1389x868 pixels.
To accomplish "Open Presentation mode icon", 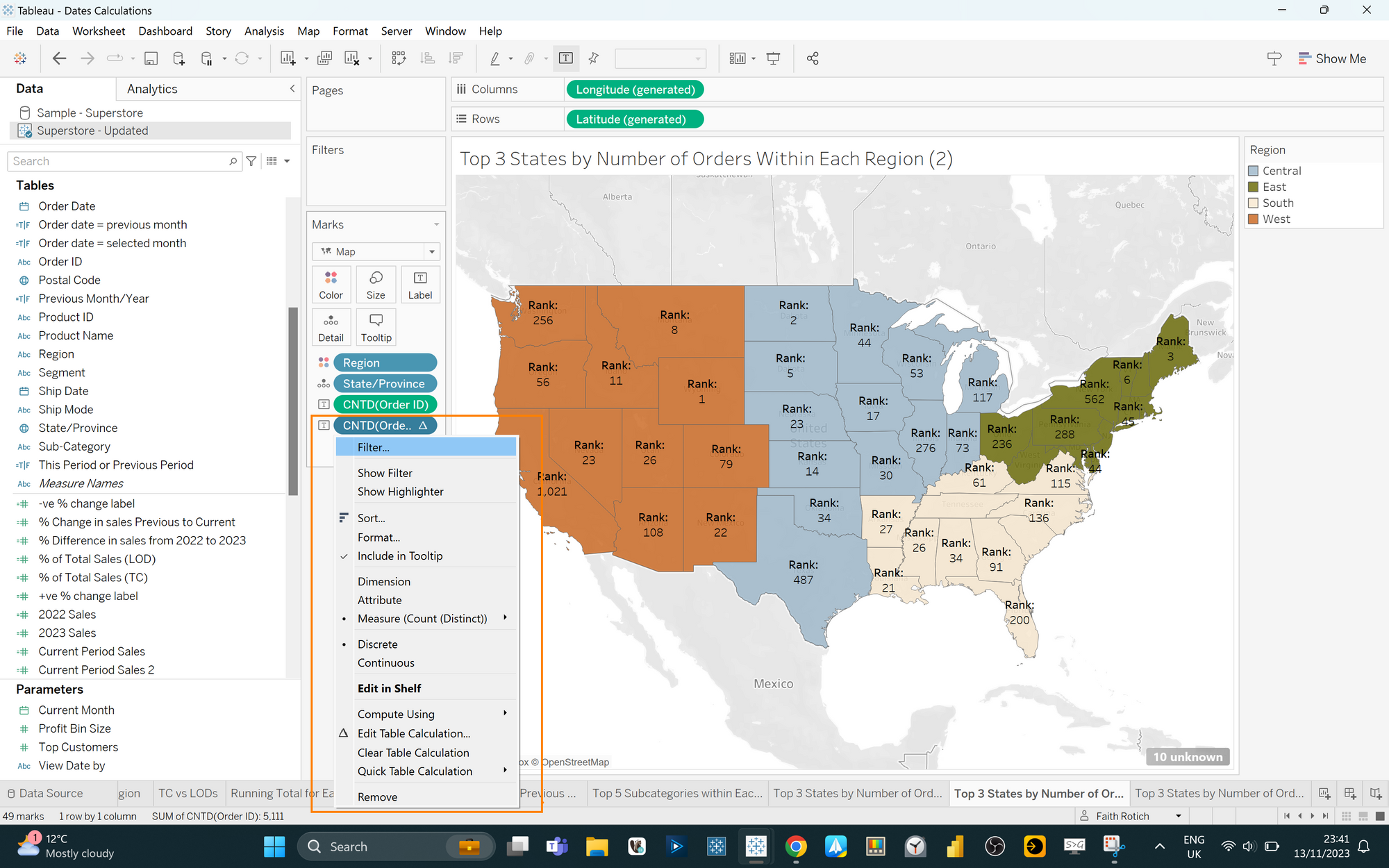I will [773, 59].
